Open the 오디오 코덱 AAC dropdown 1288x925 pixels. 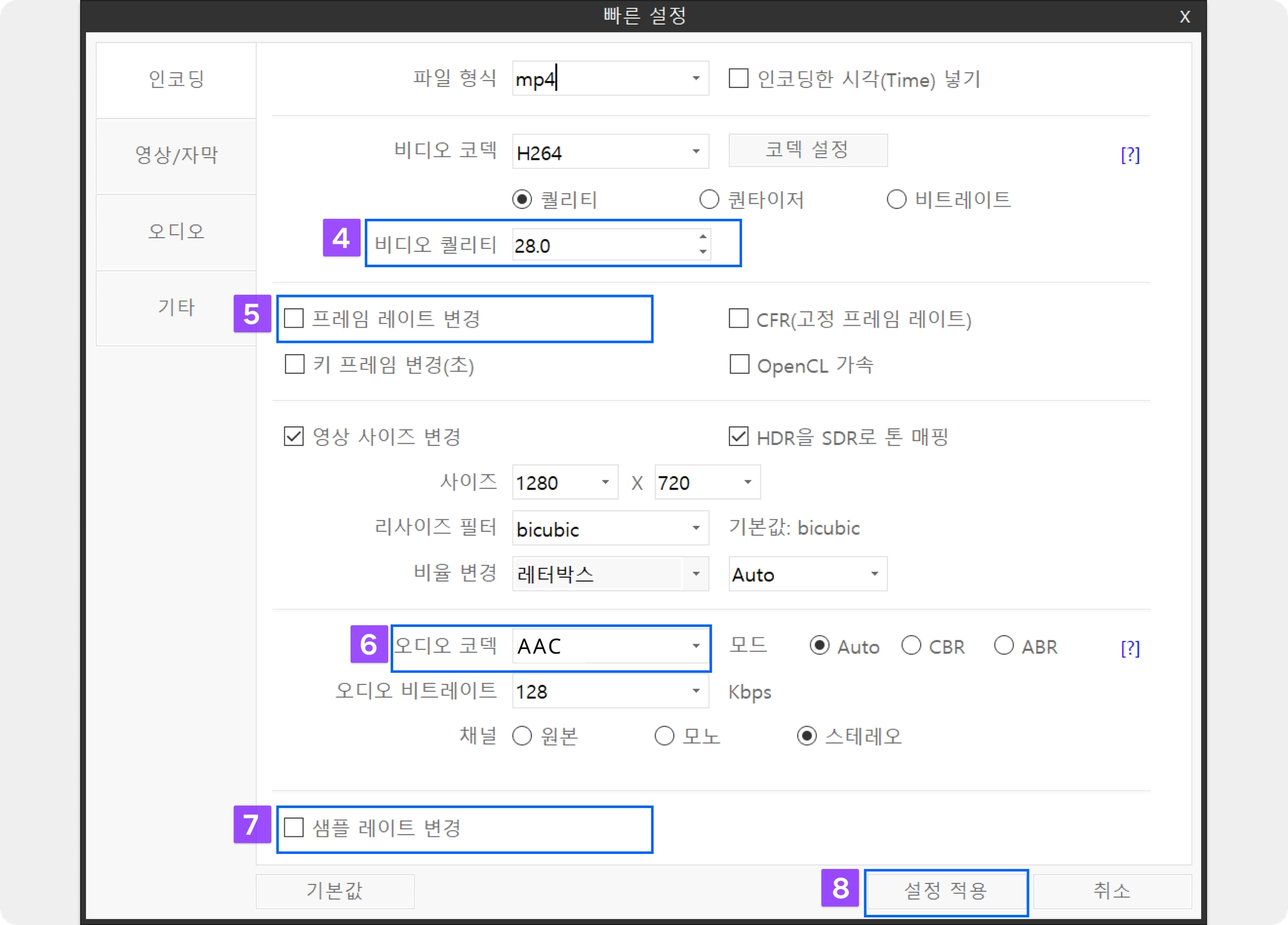pos(696,646)
